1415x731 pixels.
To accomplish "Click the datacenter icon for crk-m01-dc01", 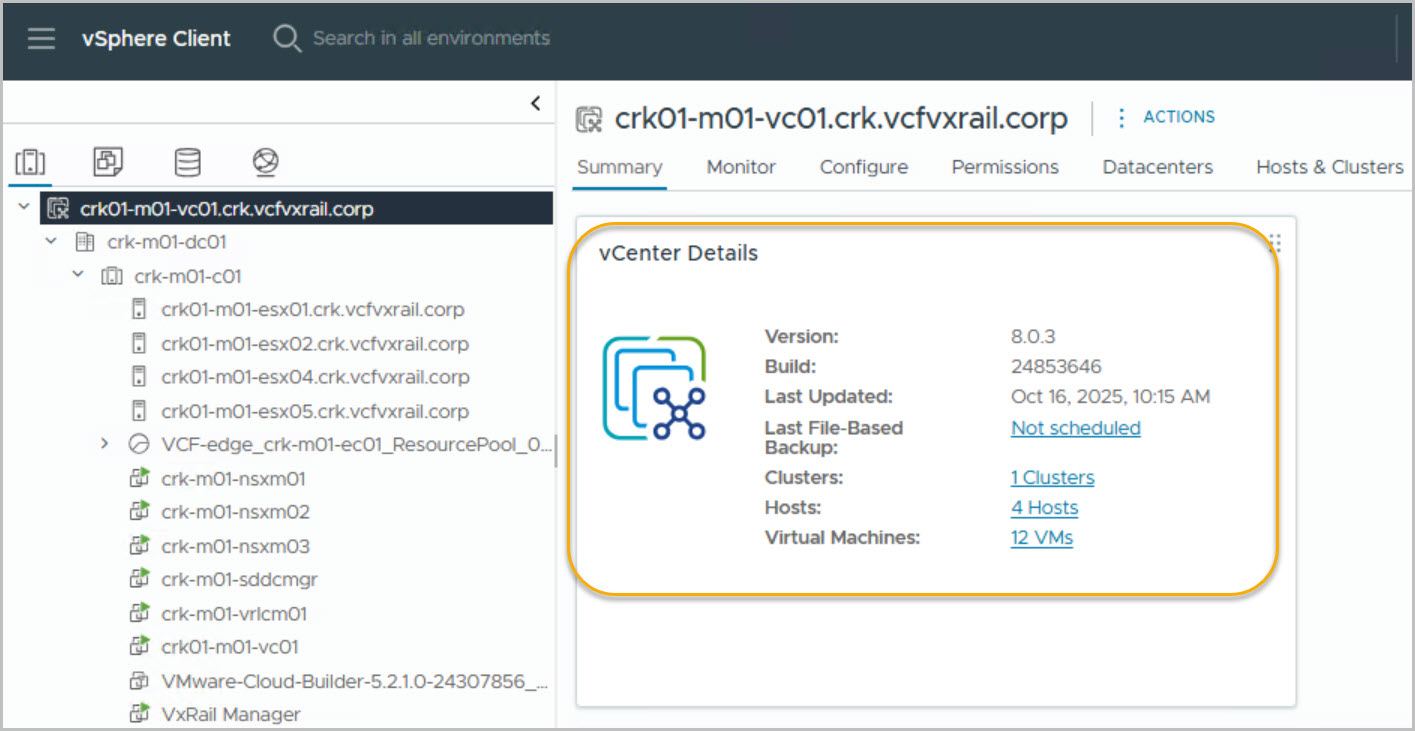I will pos(86,242).
